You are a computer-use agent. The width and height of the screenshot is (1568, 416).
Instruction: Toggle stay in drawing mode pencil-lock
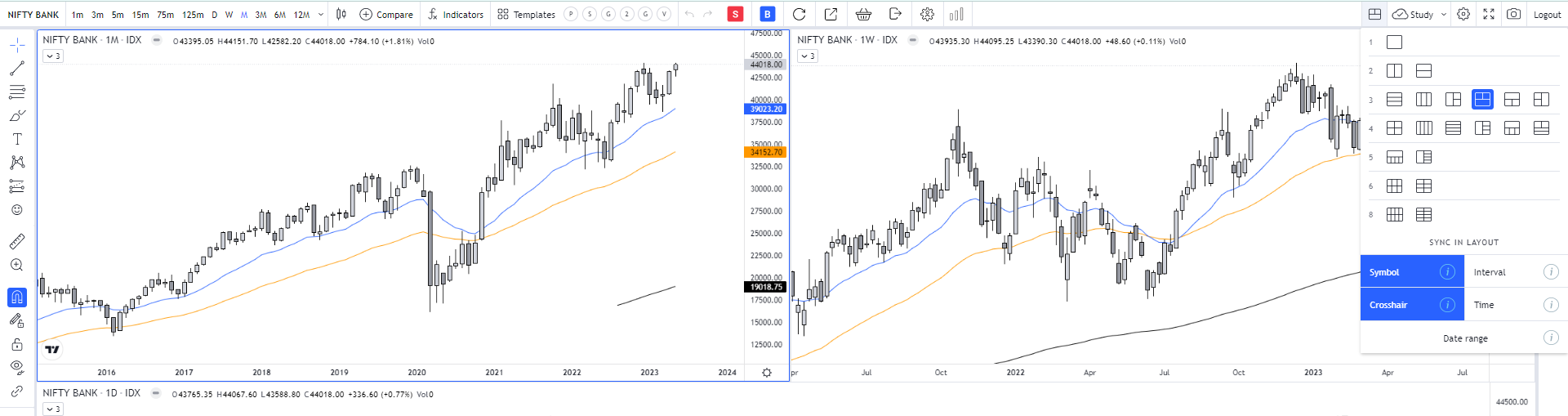tap(17, 320)
